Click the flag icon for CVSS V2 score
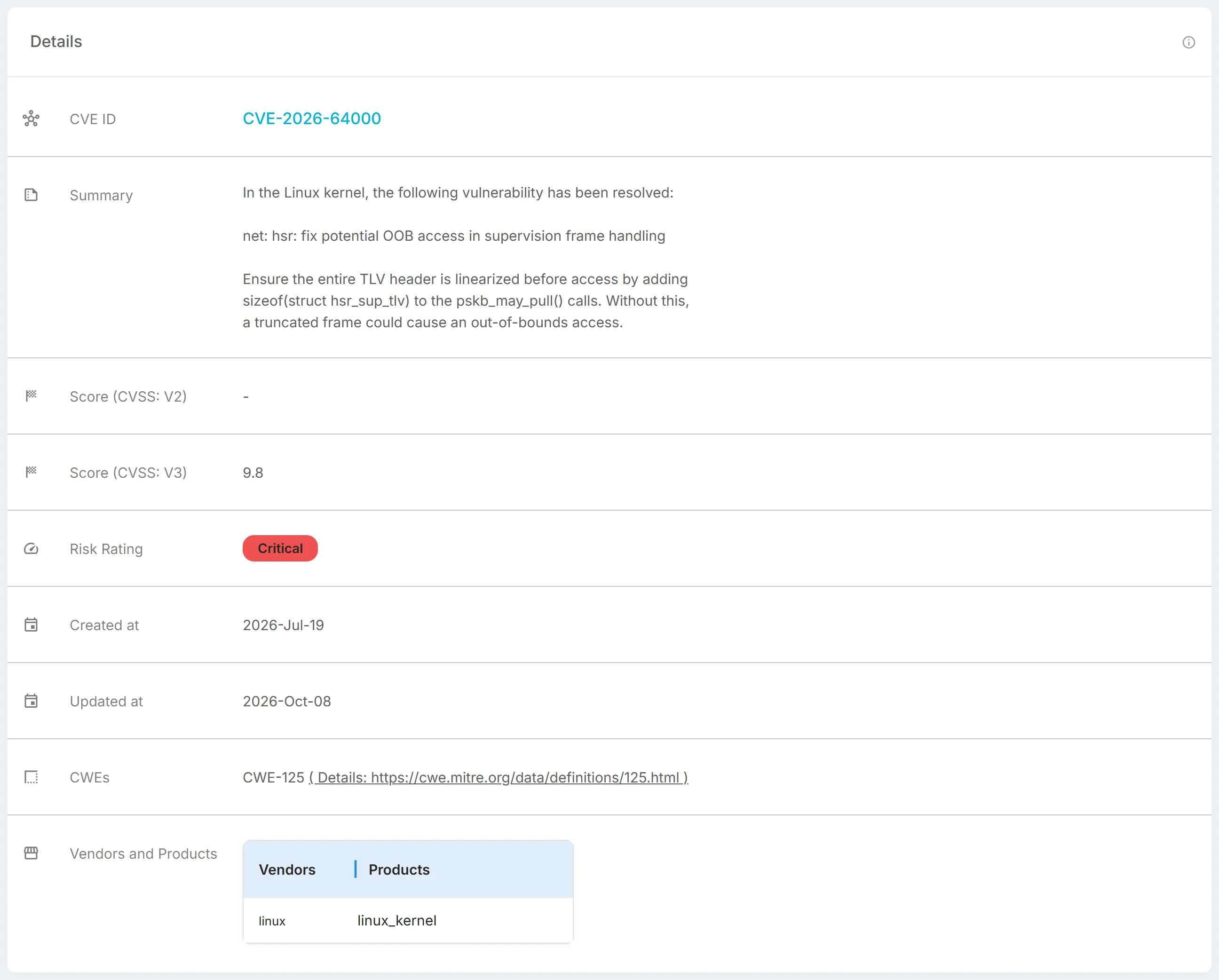This screenshot has width=1219, height=980. (31, 396)
